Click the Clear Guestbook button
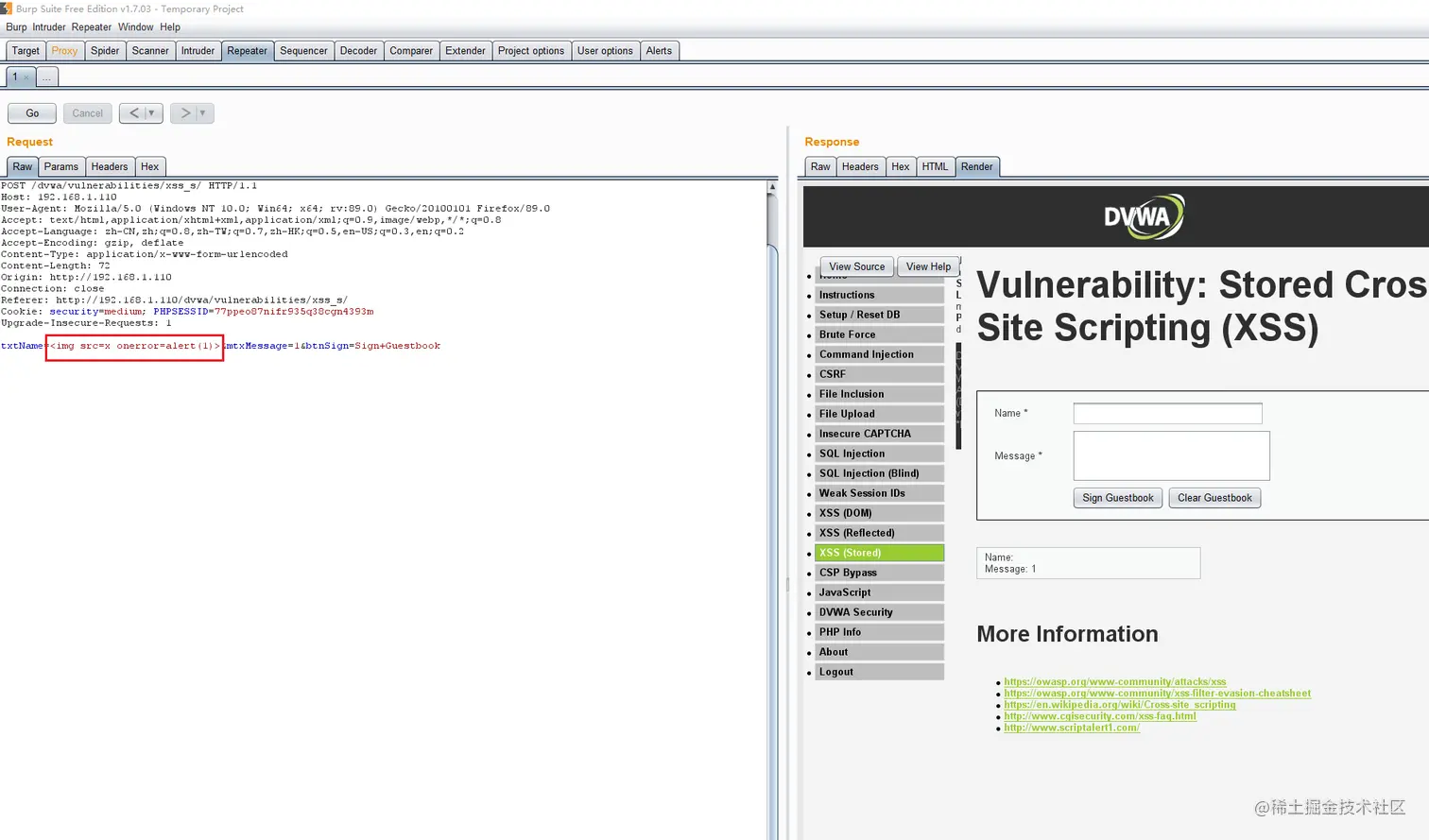Image resolution: width=1429 pixels, height=840 pixels. (1214, 498)
